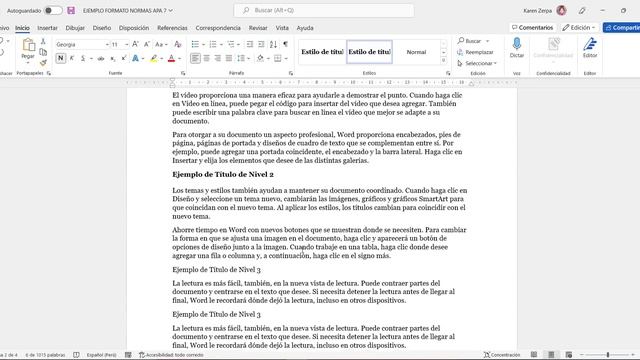Increase paragraph indent
The height and width of the screenshot is (360, 640).
coord(261,44)
